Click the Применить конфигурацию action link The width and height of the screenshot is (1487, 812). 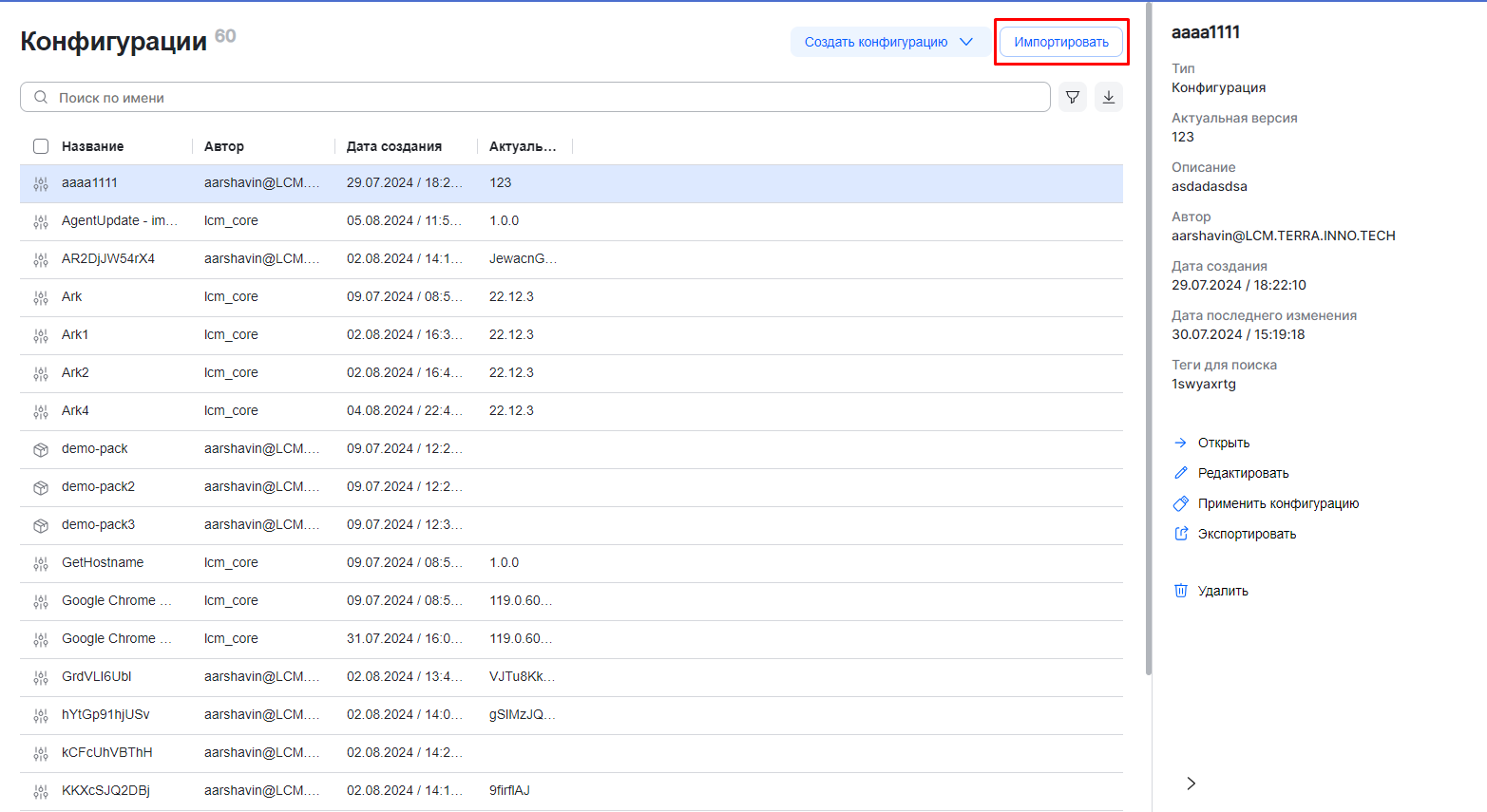[1278, 503]
